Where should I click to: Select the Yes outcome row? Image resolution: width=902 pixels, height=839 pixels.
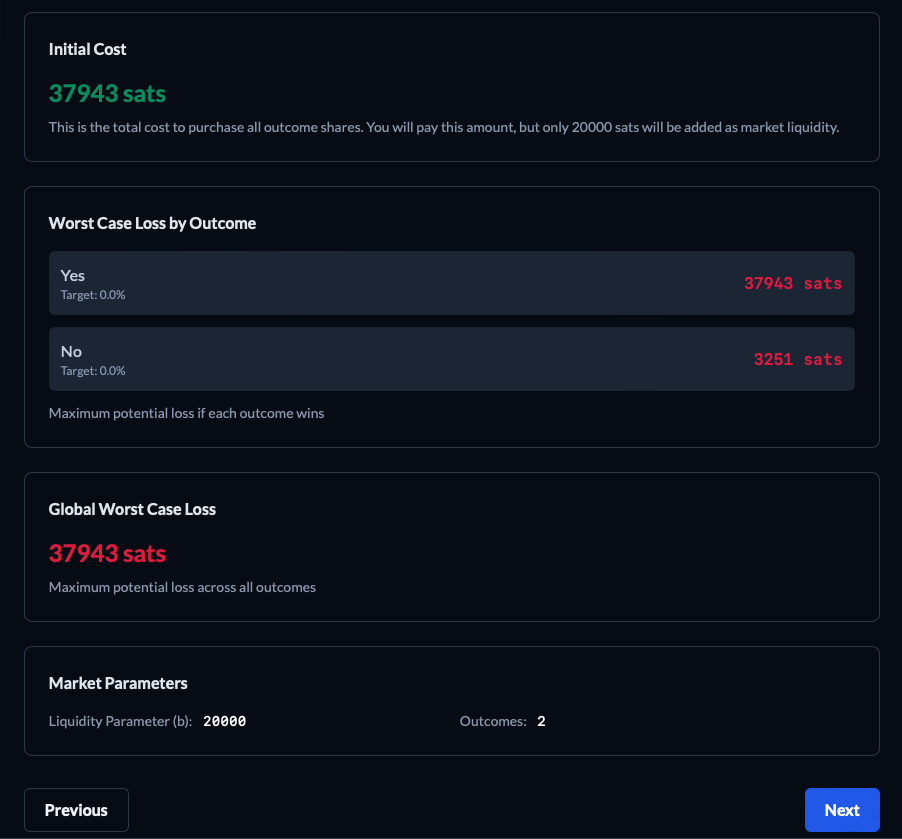[x=452, y=283]
